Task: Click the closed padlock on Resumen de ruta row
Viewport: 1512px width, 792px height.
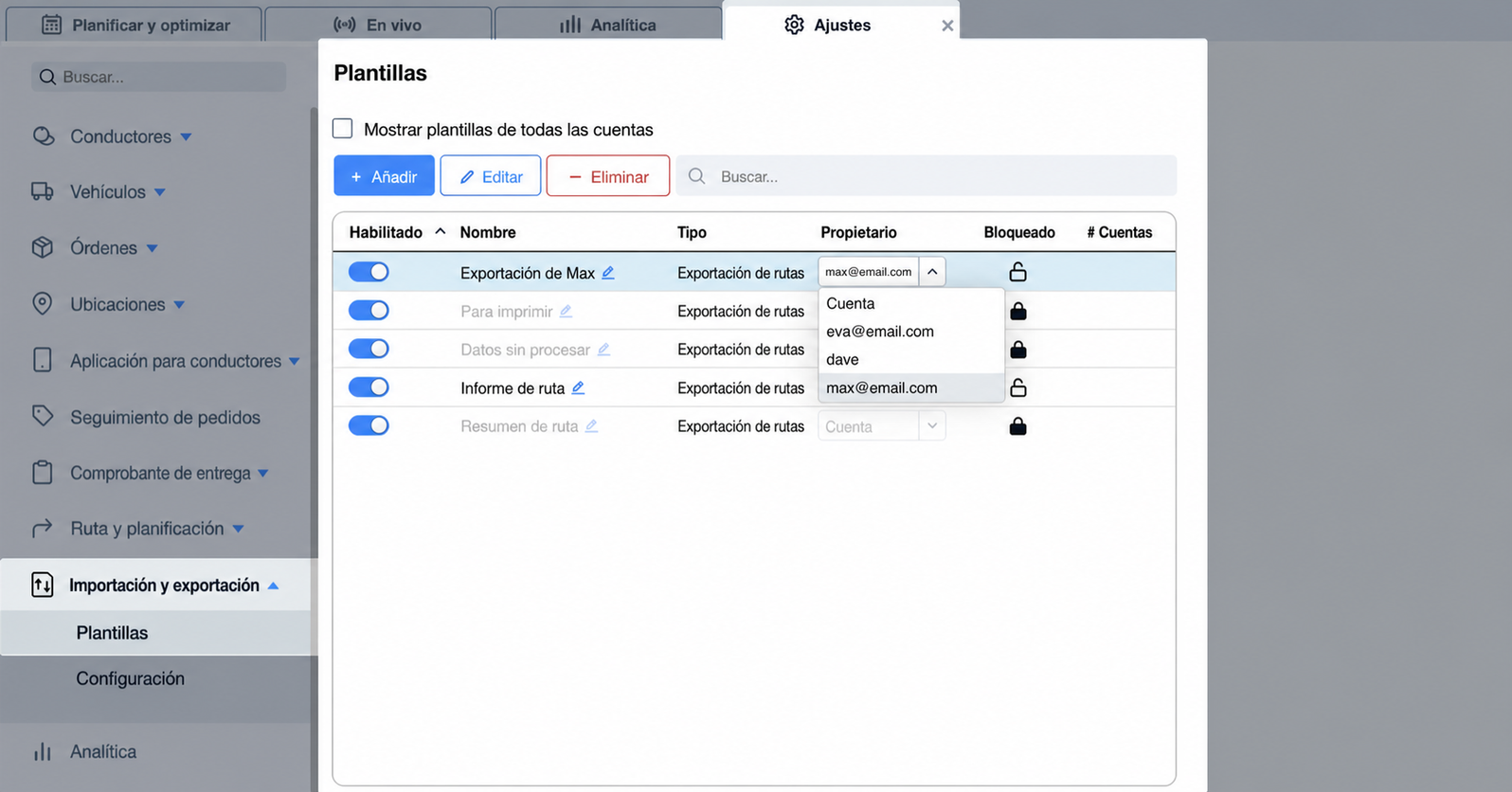Action: [x=1018, y=426]
